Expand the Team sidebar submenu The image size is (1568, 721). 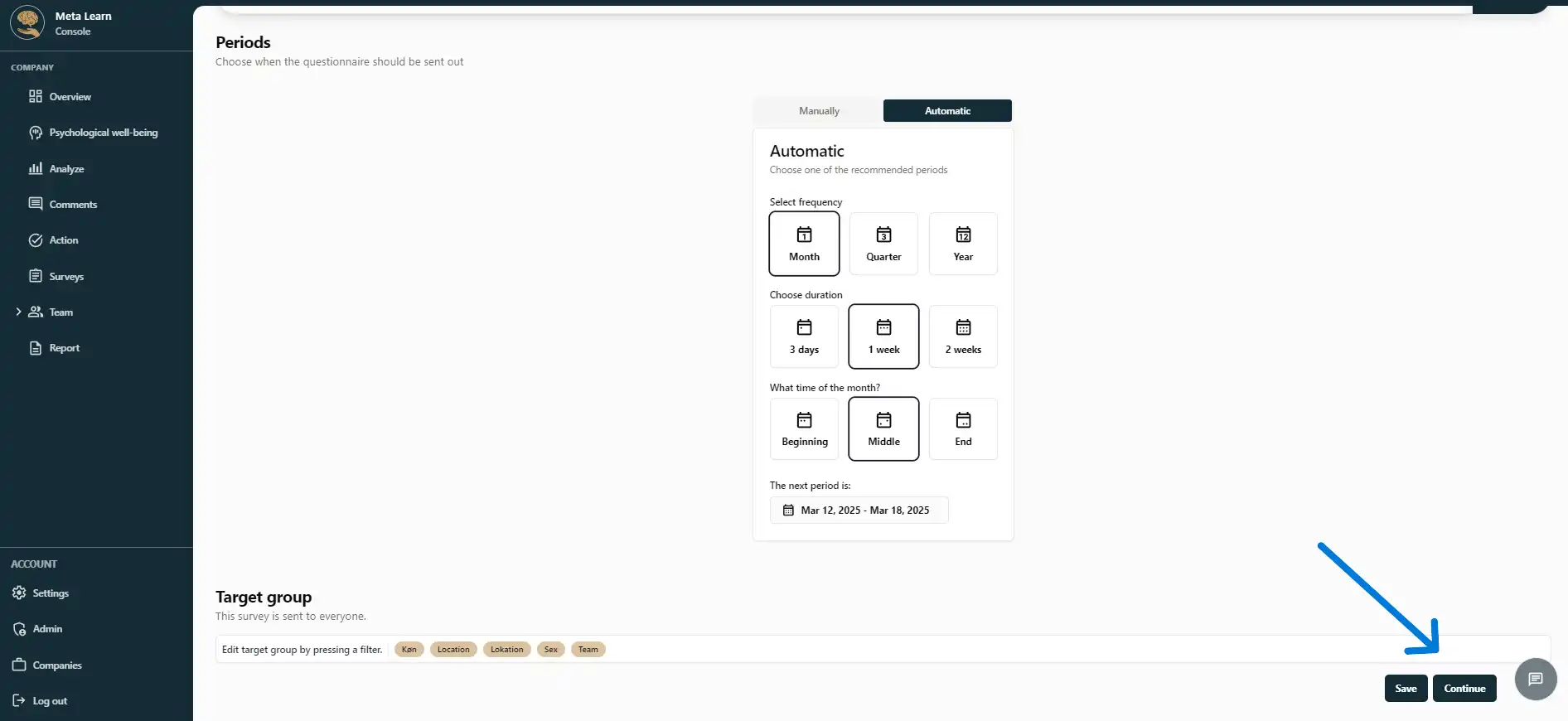pos(18,312)
